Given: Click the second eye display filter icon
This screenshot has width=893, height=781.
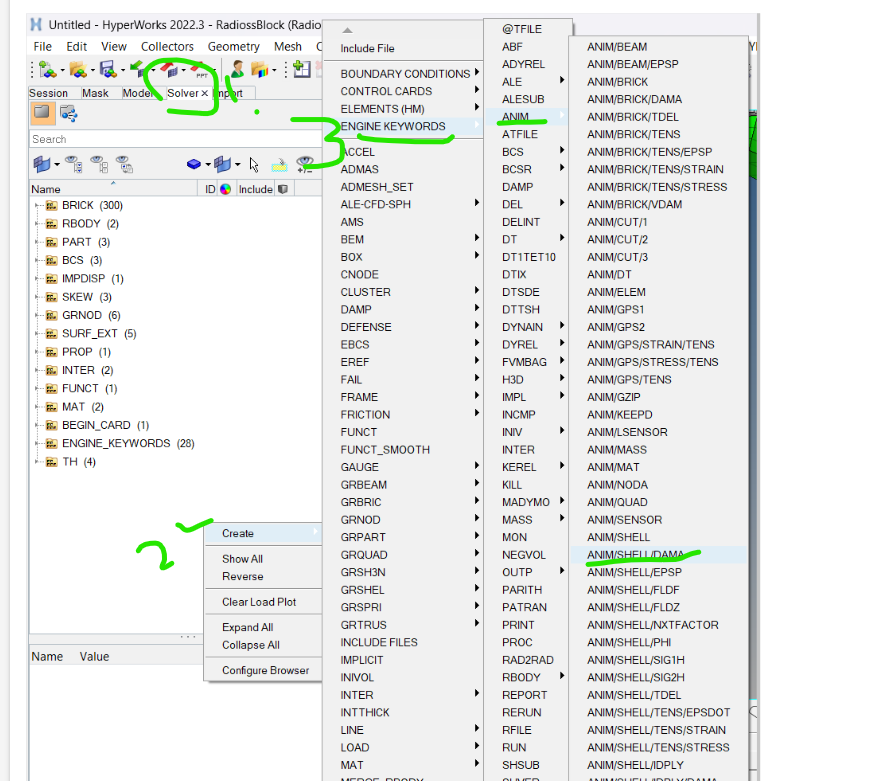Looking at the screenshot, I should click(100, 165).
